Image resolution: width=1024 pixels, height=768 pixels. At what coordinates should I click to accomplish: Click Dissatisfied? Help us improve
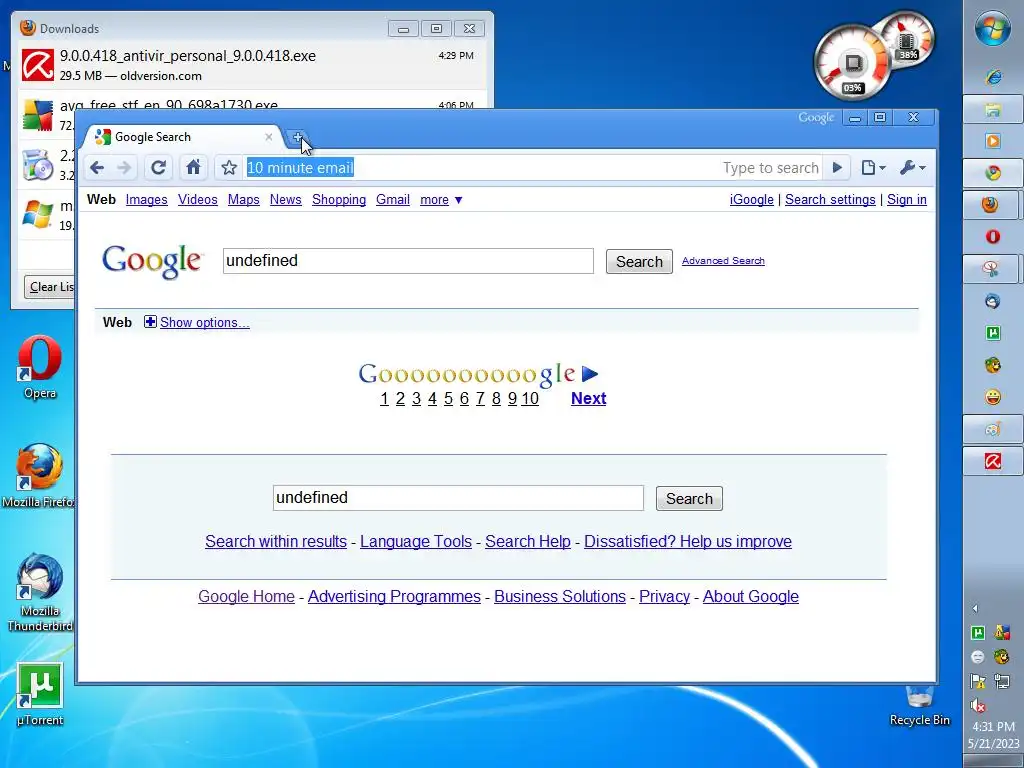pos(688,541)
